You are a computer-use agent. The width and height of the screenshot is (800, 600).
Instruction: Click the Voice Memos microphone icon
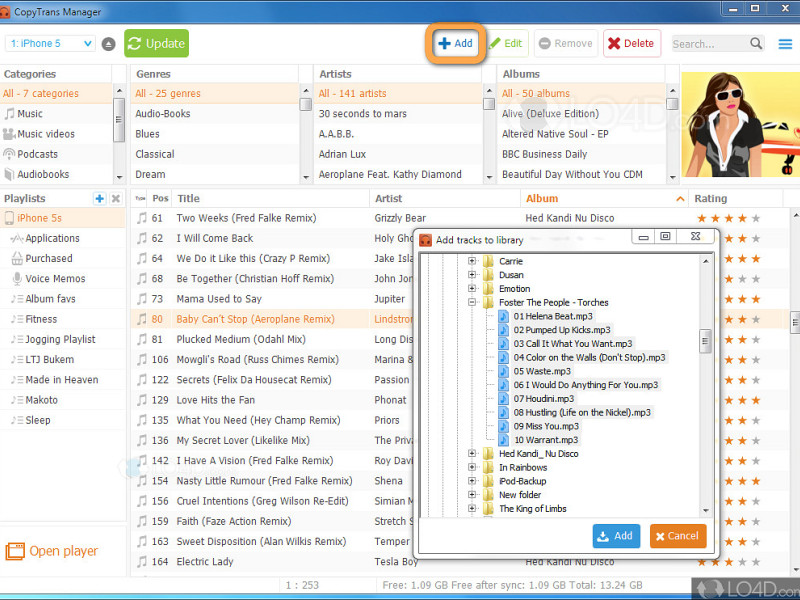click(17, 279)
